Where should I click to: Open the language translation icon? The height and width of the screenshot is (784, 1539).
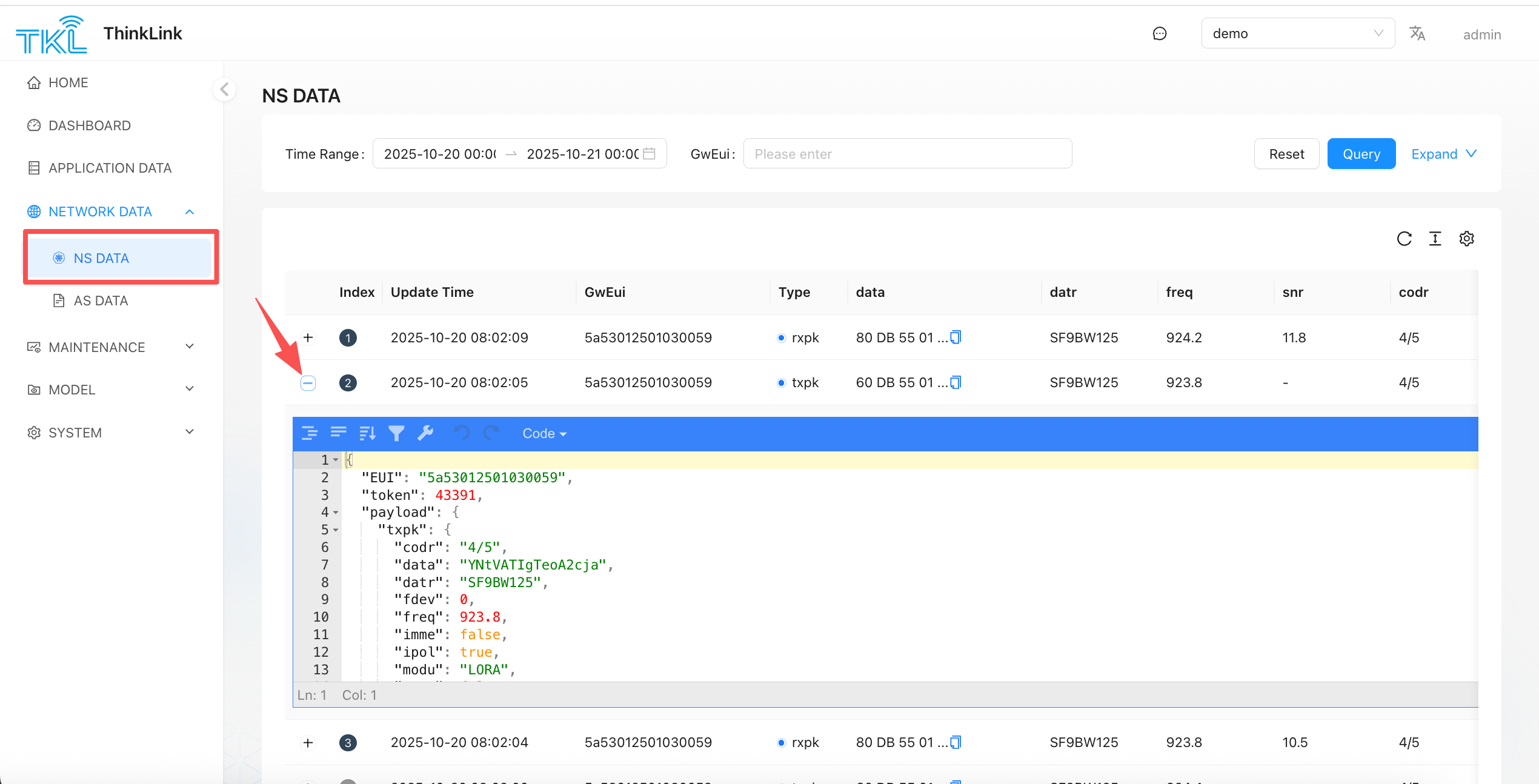(x=1417, y=33)
